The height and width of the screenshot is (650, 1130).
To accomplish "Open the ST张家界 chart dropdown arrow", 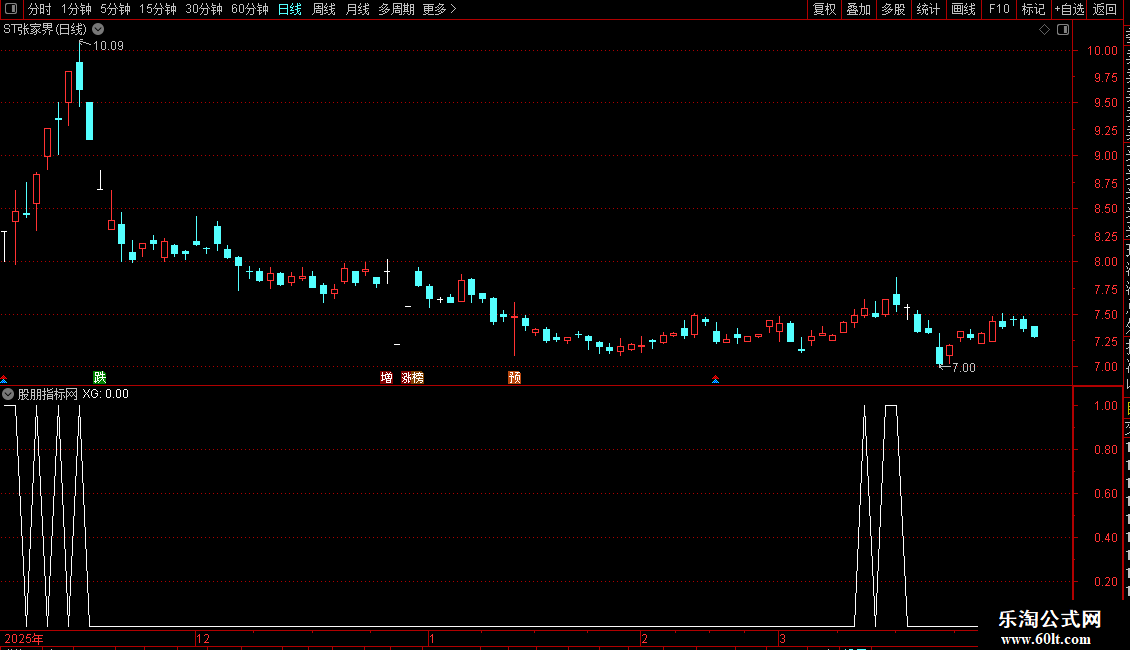I will coord(98,29).
